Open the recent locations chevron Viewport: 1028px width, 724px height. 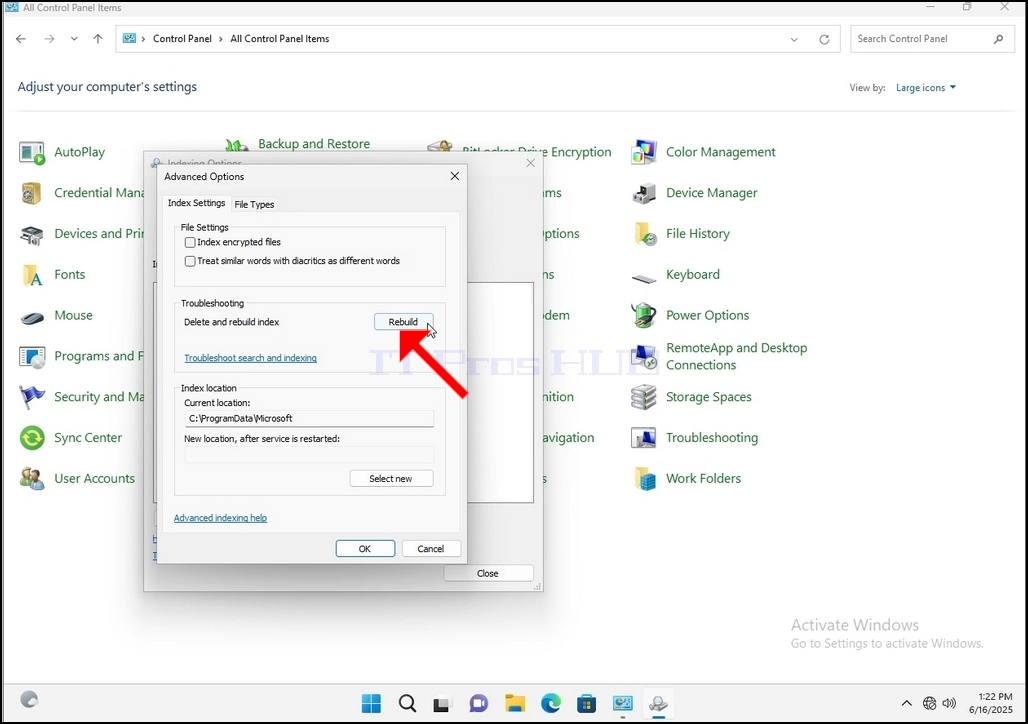click(74, 39)
